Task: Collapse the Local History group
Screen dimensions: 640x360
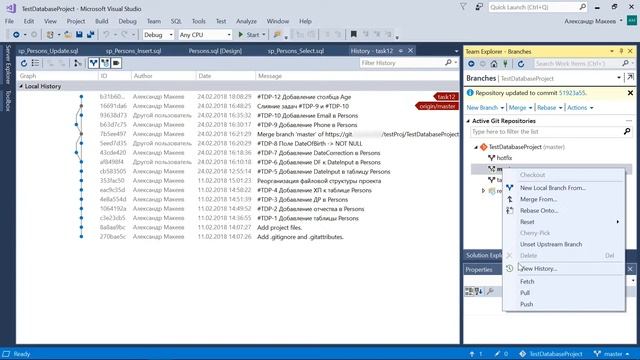Action: coord(21,87)
